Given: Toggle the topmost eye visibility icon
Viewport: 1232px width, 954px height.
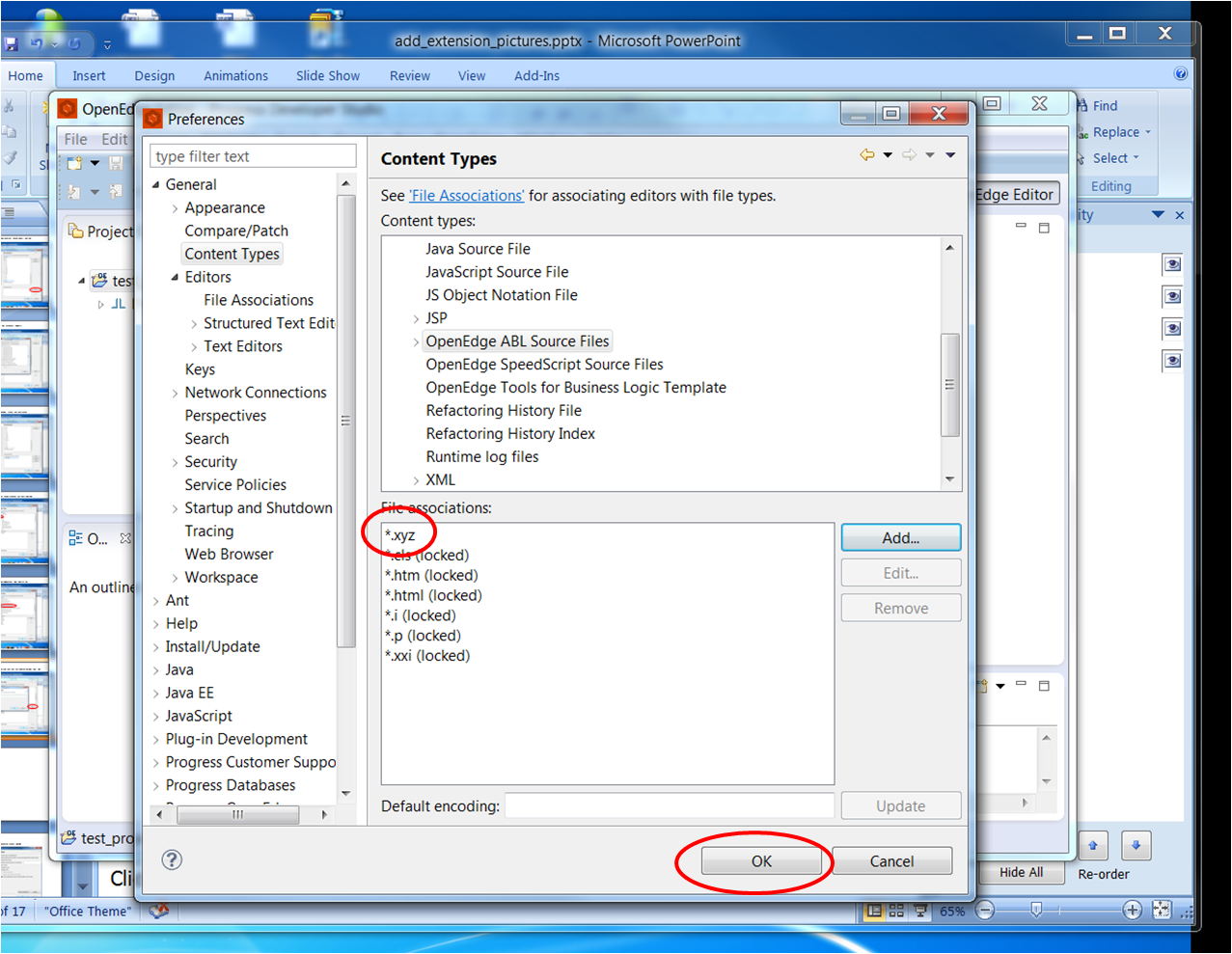Looking at the screenshot, I should [1172, 264].
